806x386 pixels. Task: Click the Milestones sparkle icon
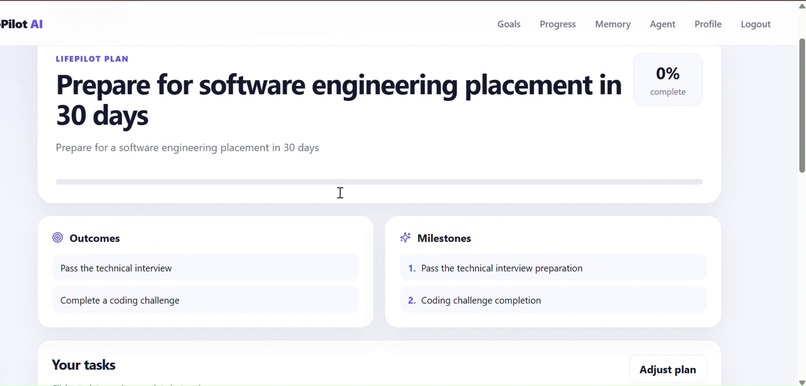click(x=405, y=237)
